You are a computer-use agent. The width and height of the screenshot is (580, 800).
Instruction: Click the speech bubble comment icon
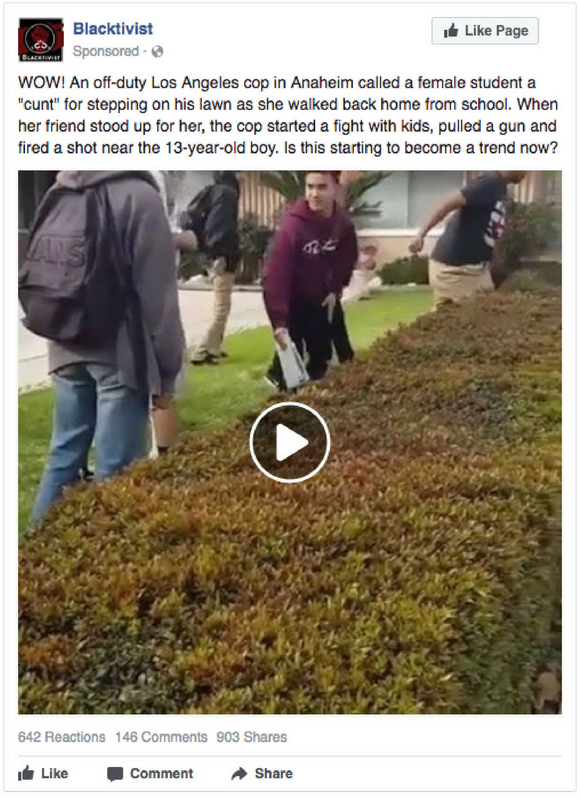point(115,774)
